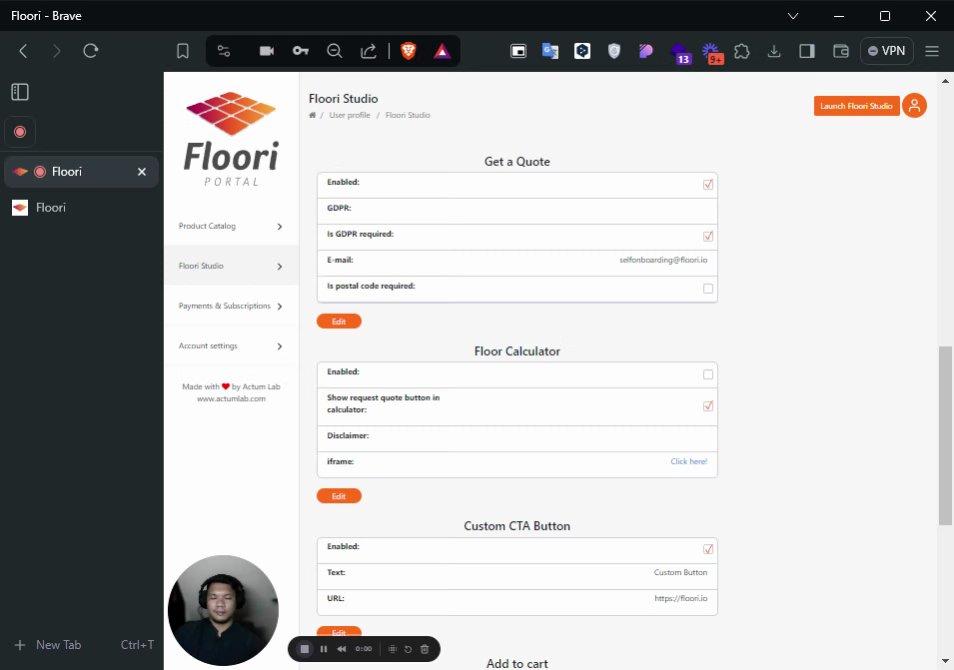Click the Launch Floori Studio button
This screenshot has height=670, width=954.
point(856,106)
